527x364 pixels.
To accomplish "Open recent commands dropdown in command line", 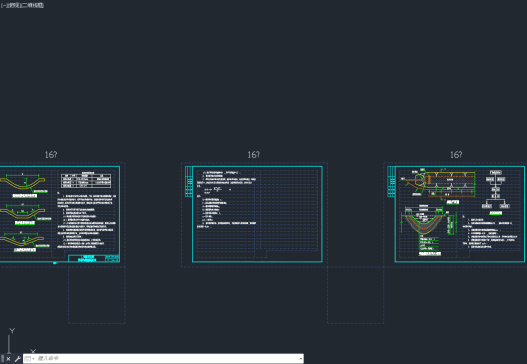I will (30, 359).
